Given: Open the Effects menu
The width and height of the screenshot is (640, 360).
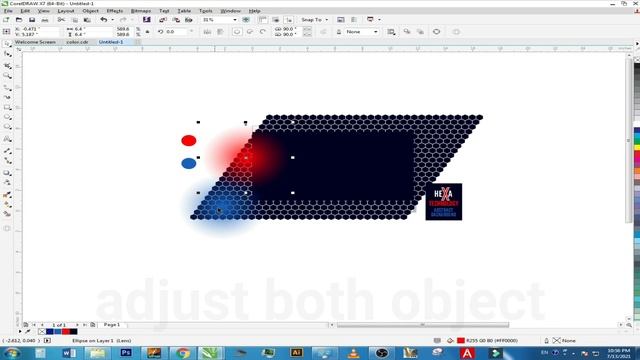Looking at the screenshot, I should point(115,11).
